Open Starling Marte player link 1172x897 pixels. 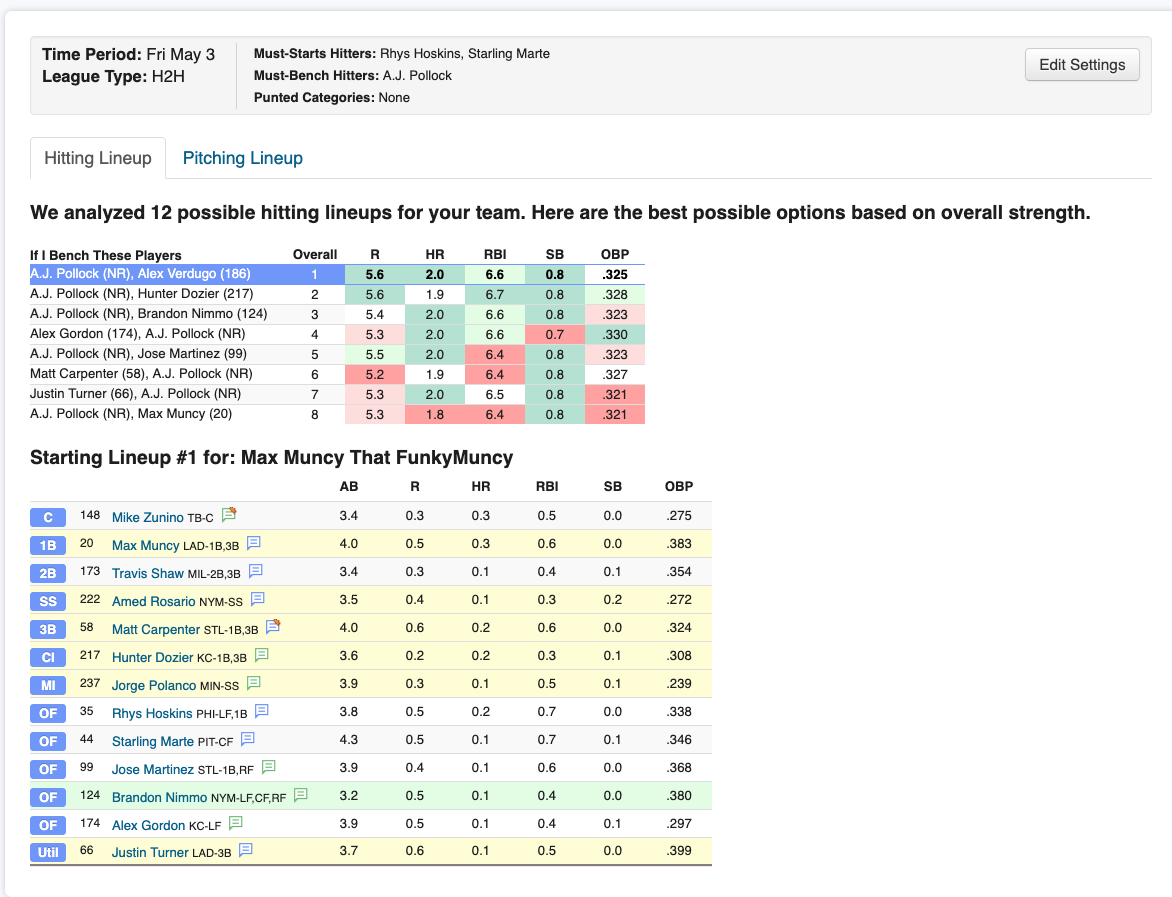152,742
